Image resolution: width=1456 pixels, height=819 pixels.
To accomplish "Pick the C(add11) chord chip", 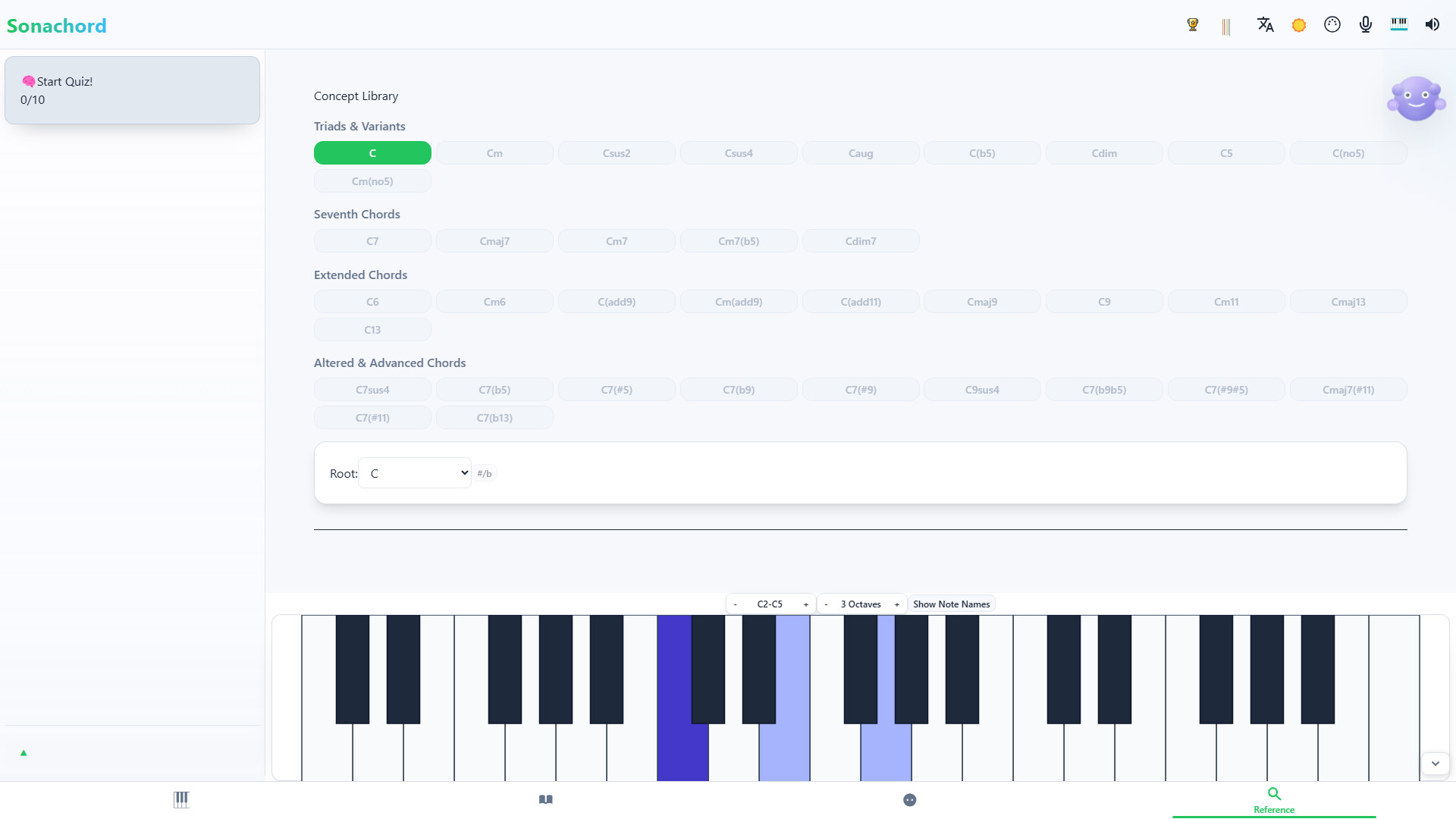I will pyautogui.click(x=861, y=302).
